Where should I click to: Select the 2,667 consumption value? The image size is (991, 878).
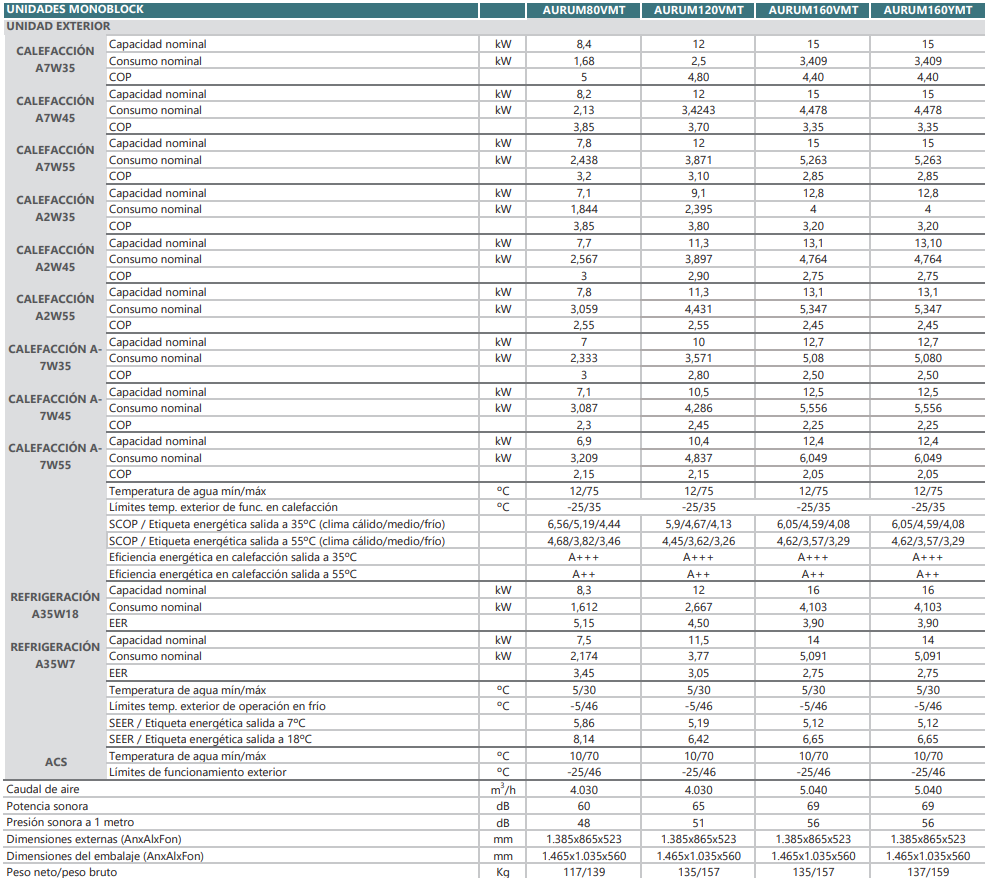[698, 607]
